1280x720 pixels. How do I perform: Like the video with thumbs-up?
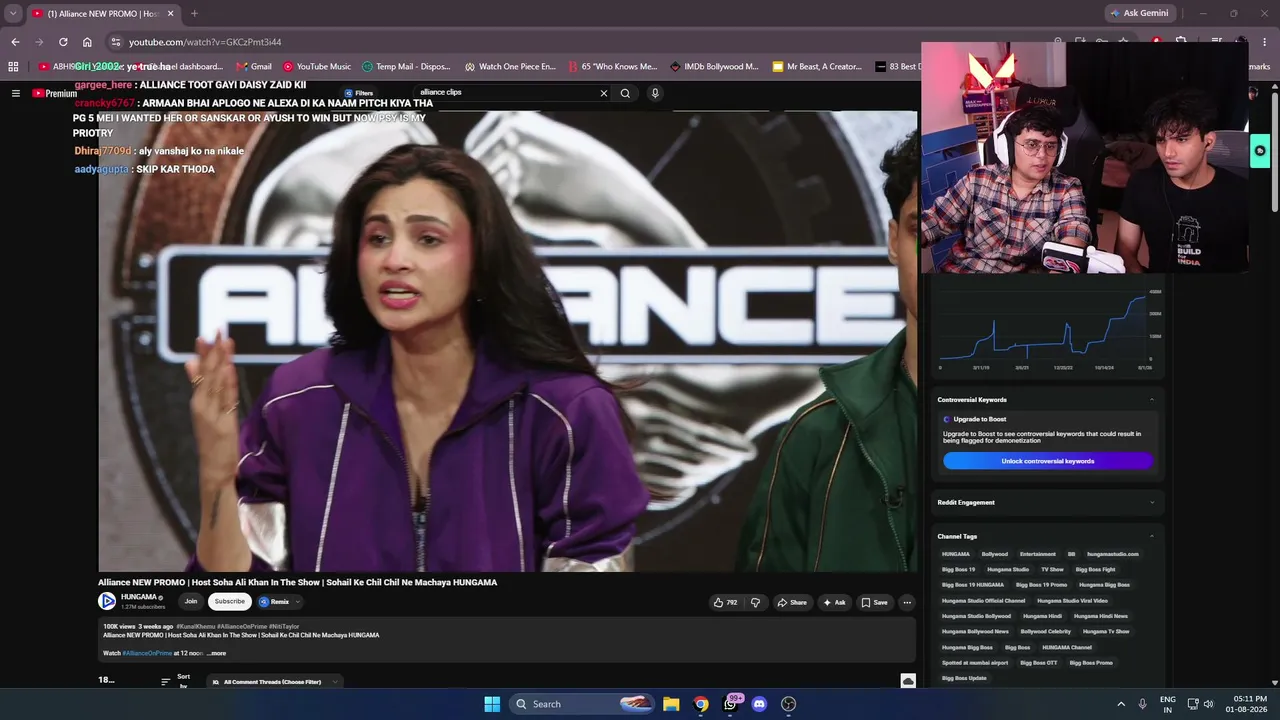(x=726, y=602)
